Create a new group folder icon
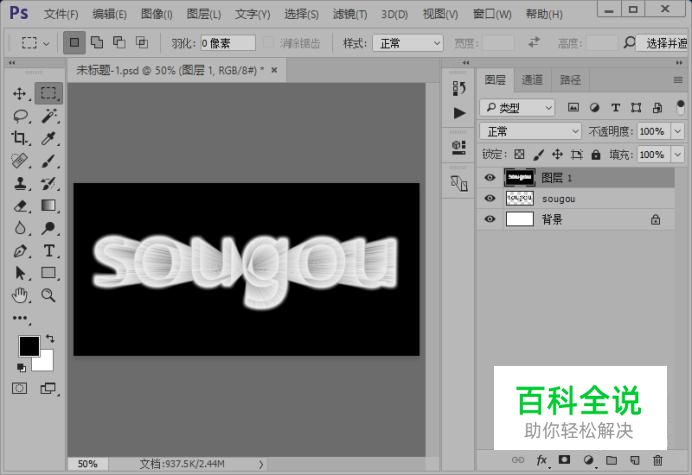 coord(612,460)
